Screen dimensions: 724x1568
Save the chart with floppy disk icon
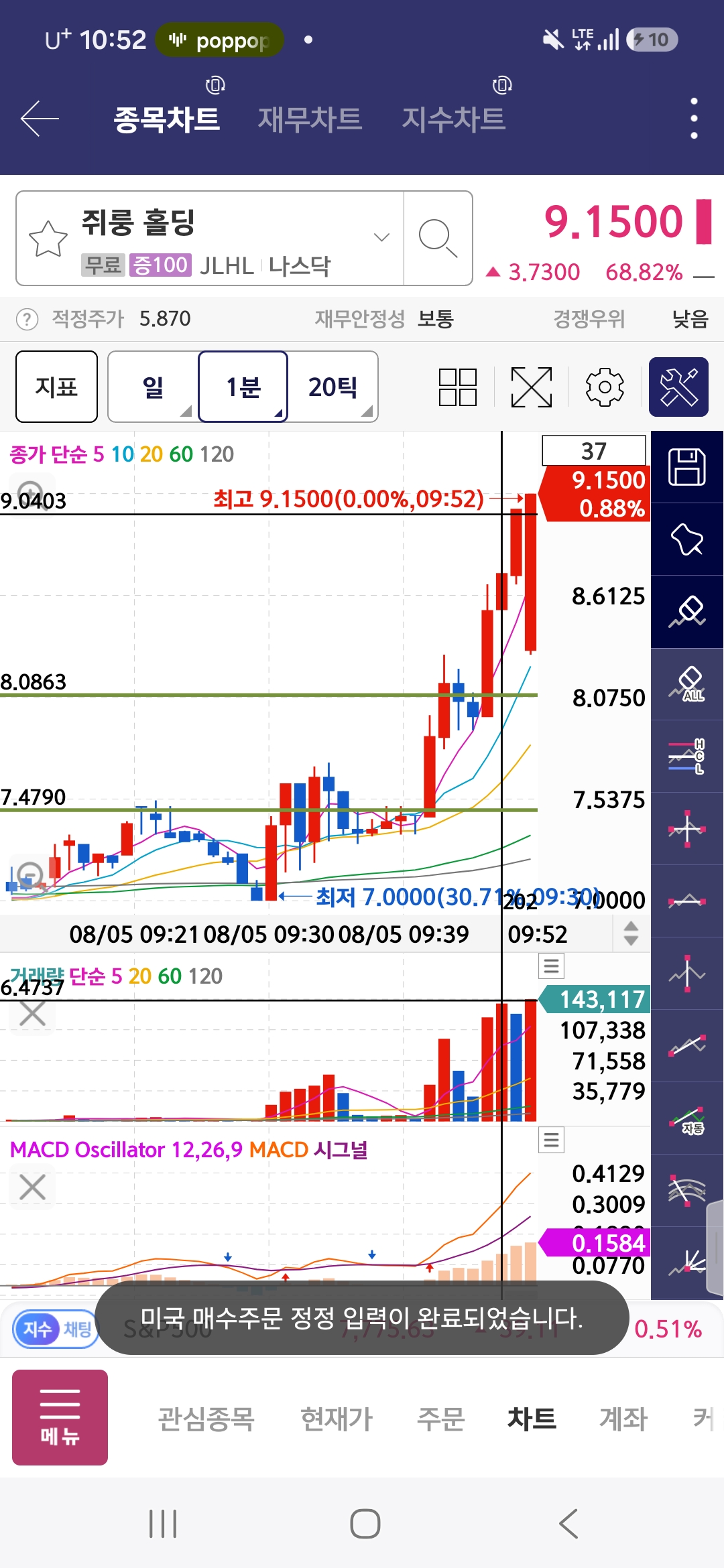point(687,467)
